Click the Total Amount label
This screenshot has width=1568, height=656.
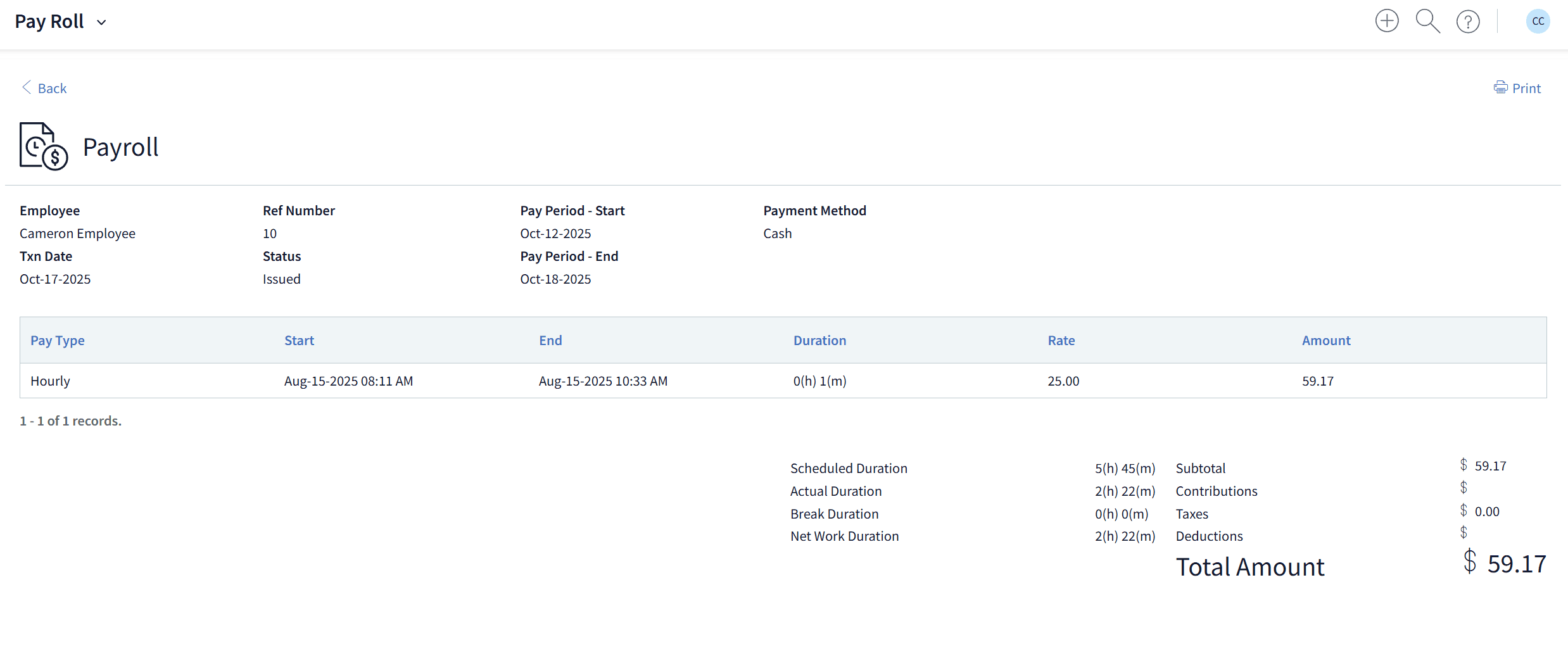pos(1250,567)
